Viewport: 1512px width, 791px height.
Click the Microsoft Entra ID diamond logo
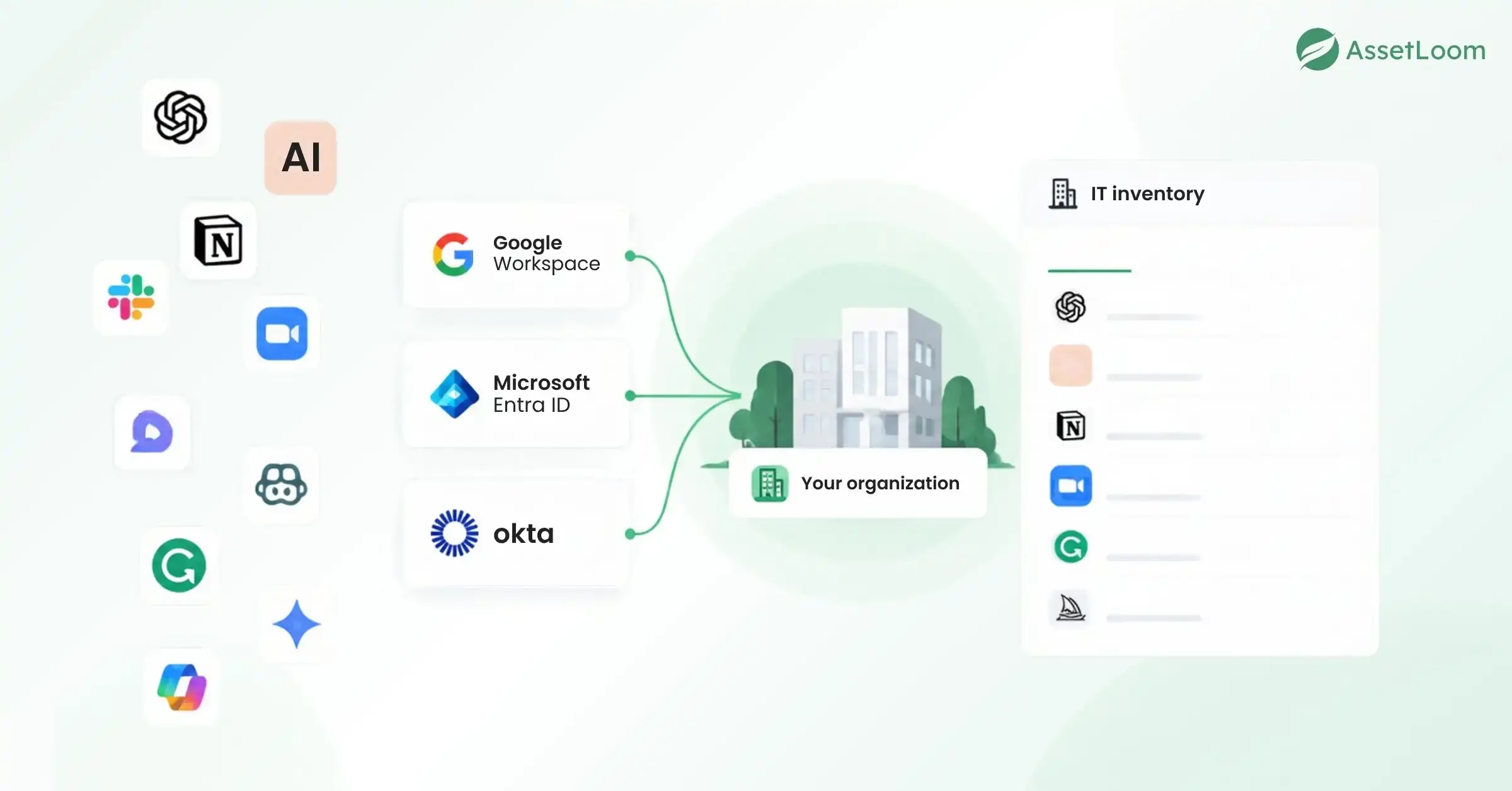pos(454,394)
